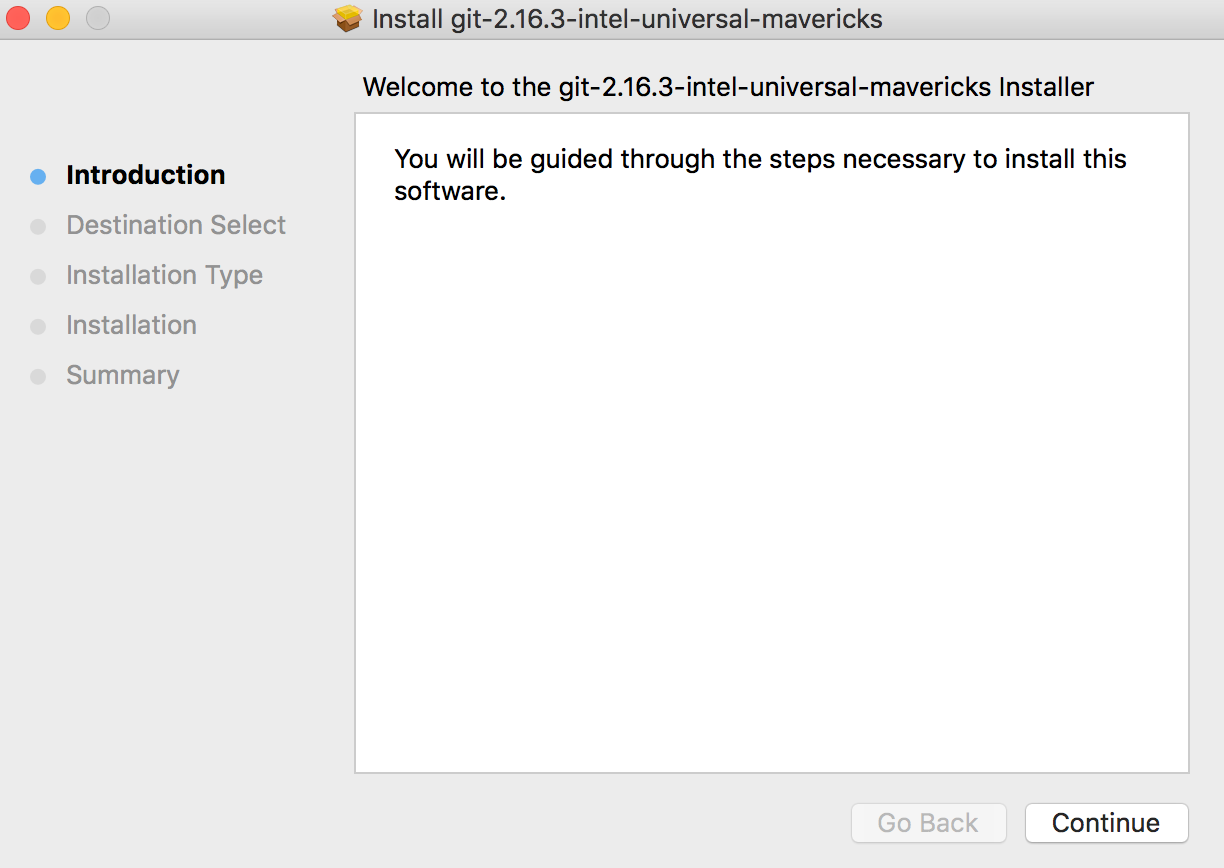The width and height of the screenshot is (1224, 868).
Task: Select Installation Type in the sidebar
Action: [164, 275]
